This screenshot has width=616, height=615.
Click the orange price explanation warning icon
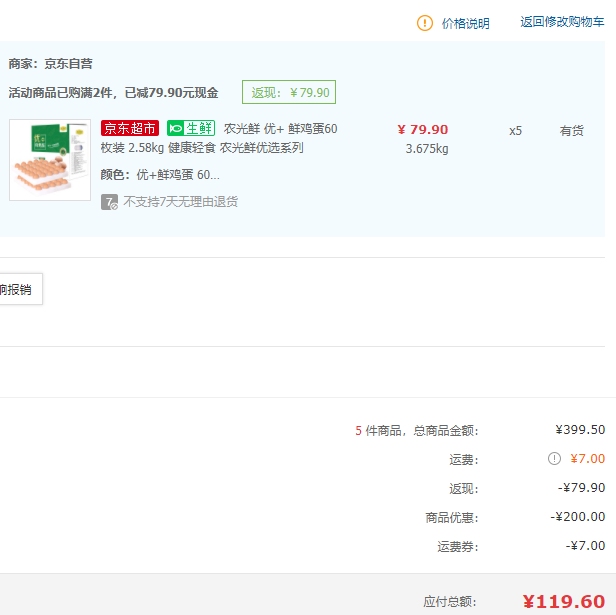click(424, 23)
